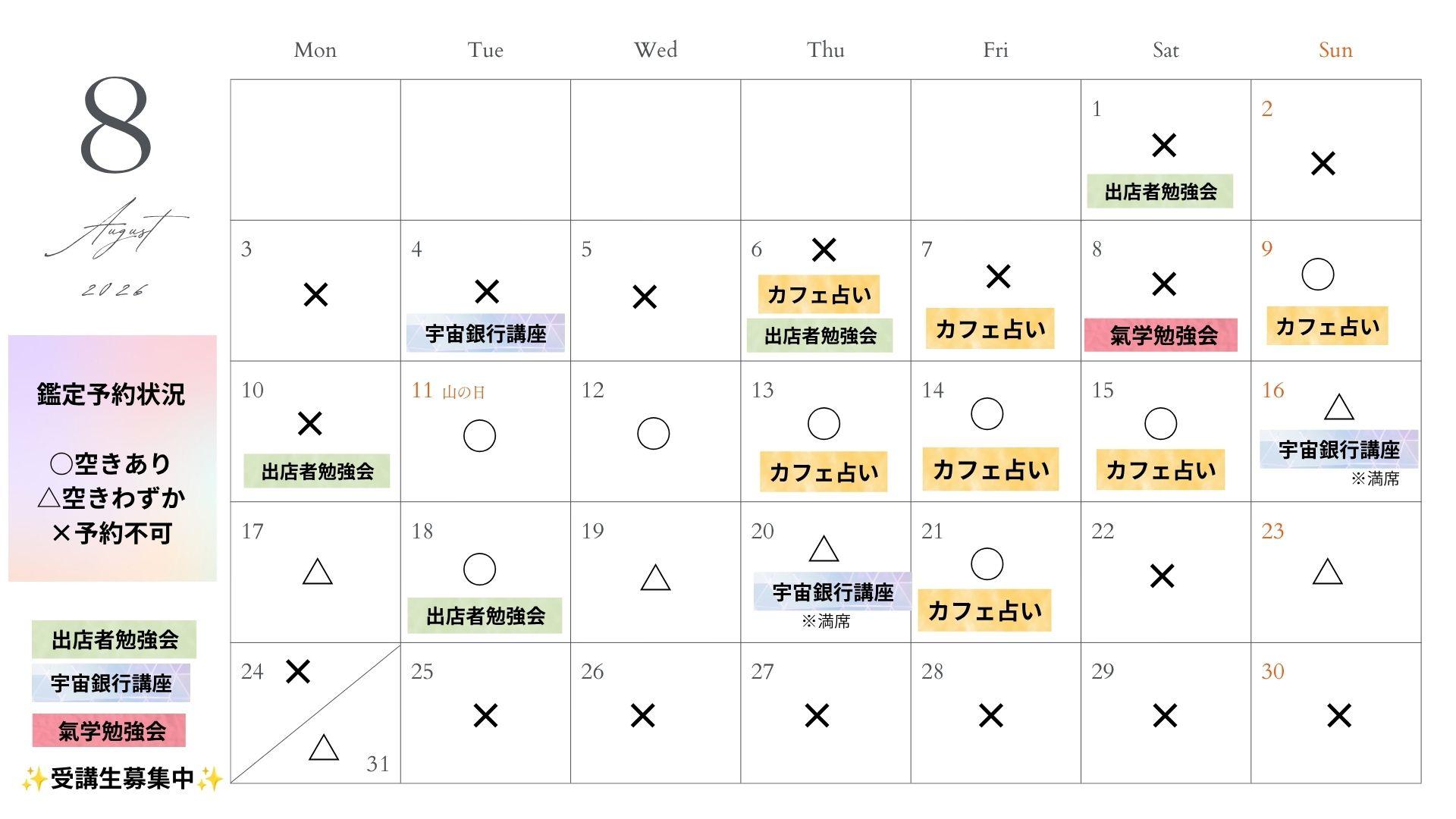Click the triangle symbol on August 16

pyautogui.click(x=1338, y=407)
